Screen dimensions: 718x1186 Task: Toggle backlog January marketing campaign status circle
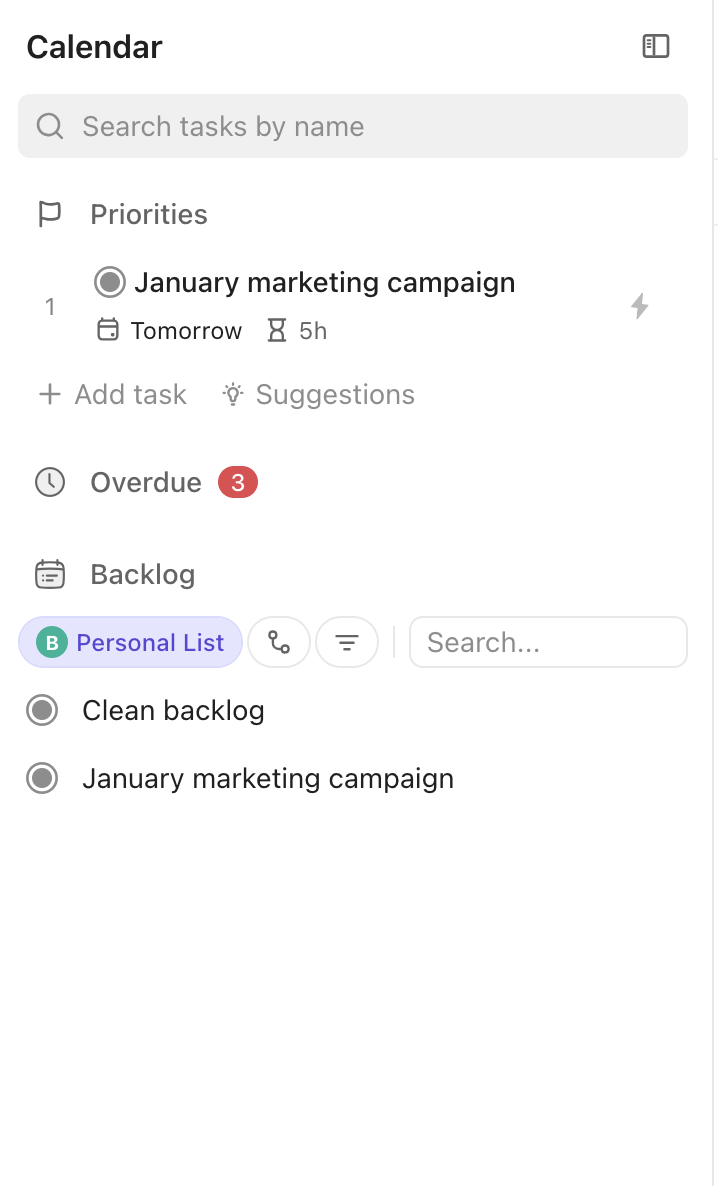pos(42,779)
